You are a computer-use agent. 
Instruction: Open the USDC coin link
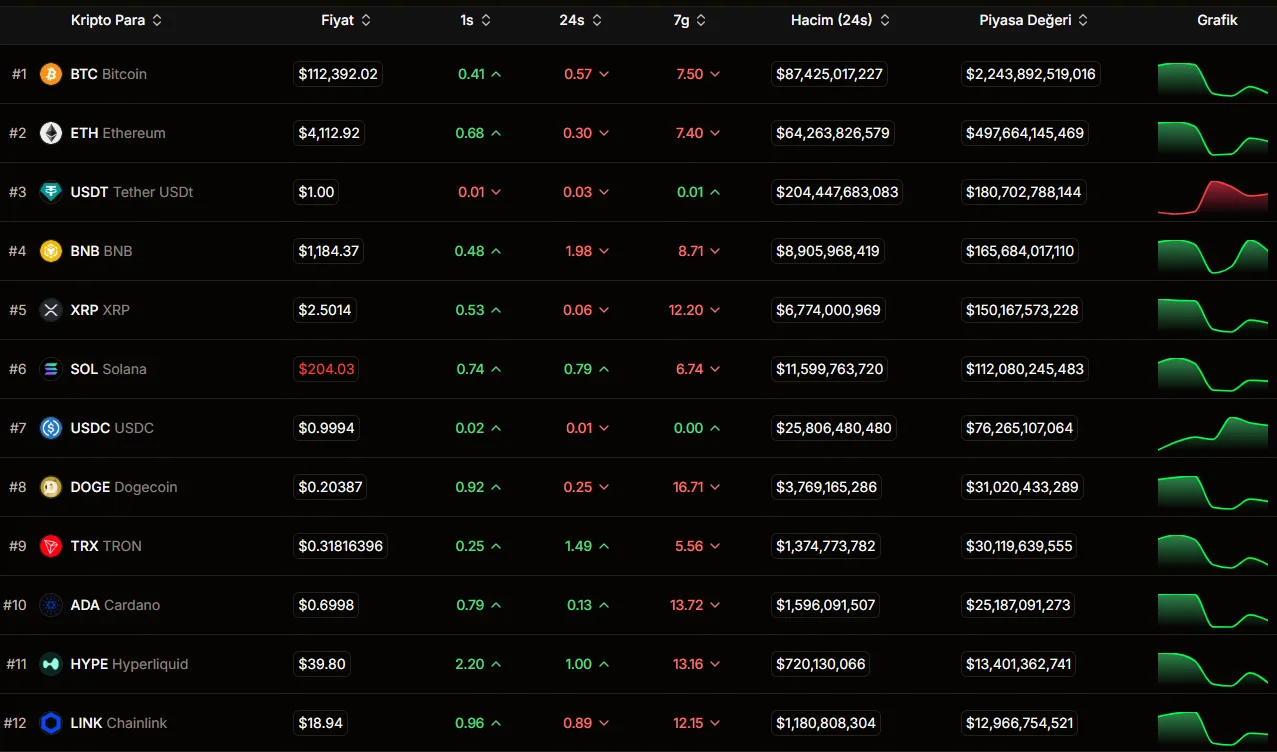click(111, 428)
